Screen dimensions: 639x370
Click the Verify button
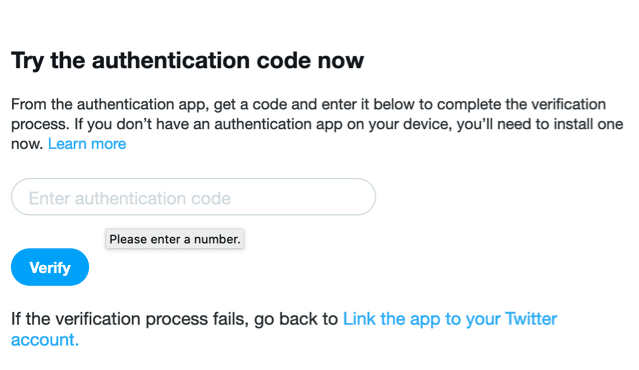tap(50, 267)
